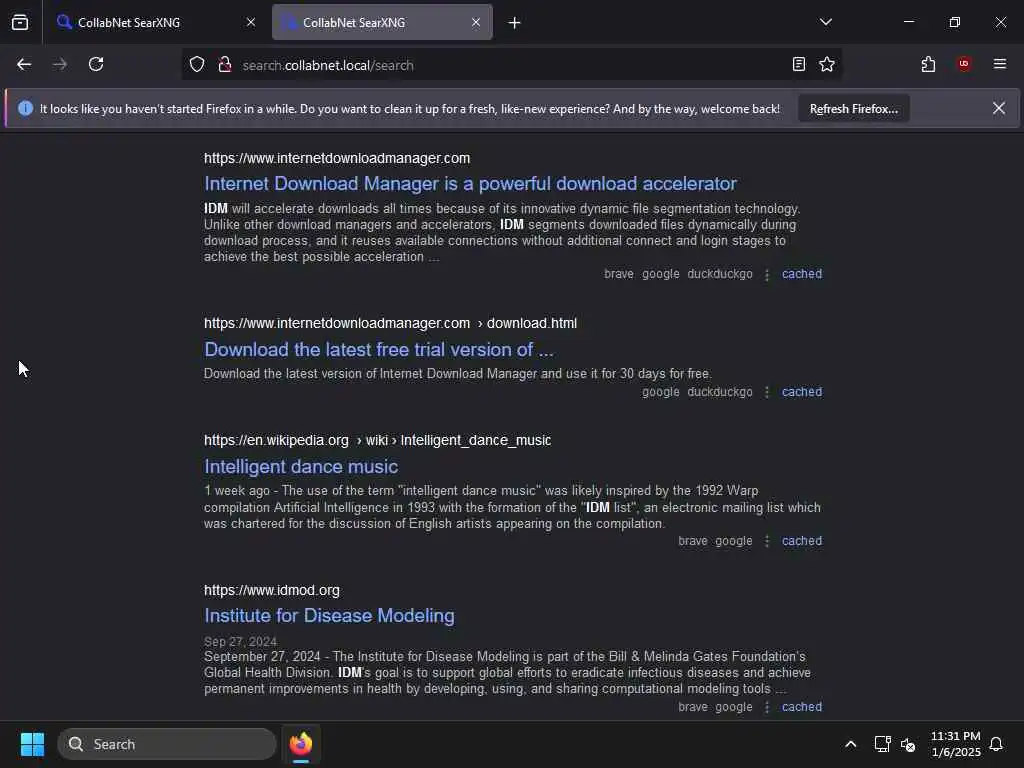Dismiss the Refresh Firefox notification bar
Screen dimensions: 1024x768
coord(999,108)
